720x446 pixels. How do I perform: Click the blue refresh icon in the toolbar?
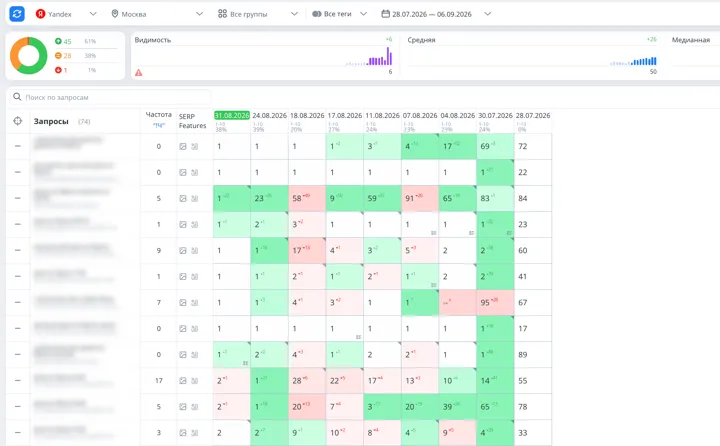[17, 14]
